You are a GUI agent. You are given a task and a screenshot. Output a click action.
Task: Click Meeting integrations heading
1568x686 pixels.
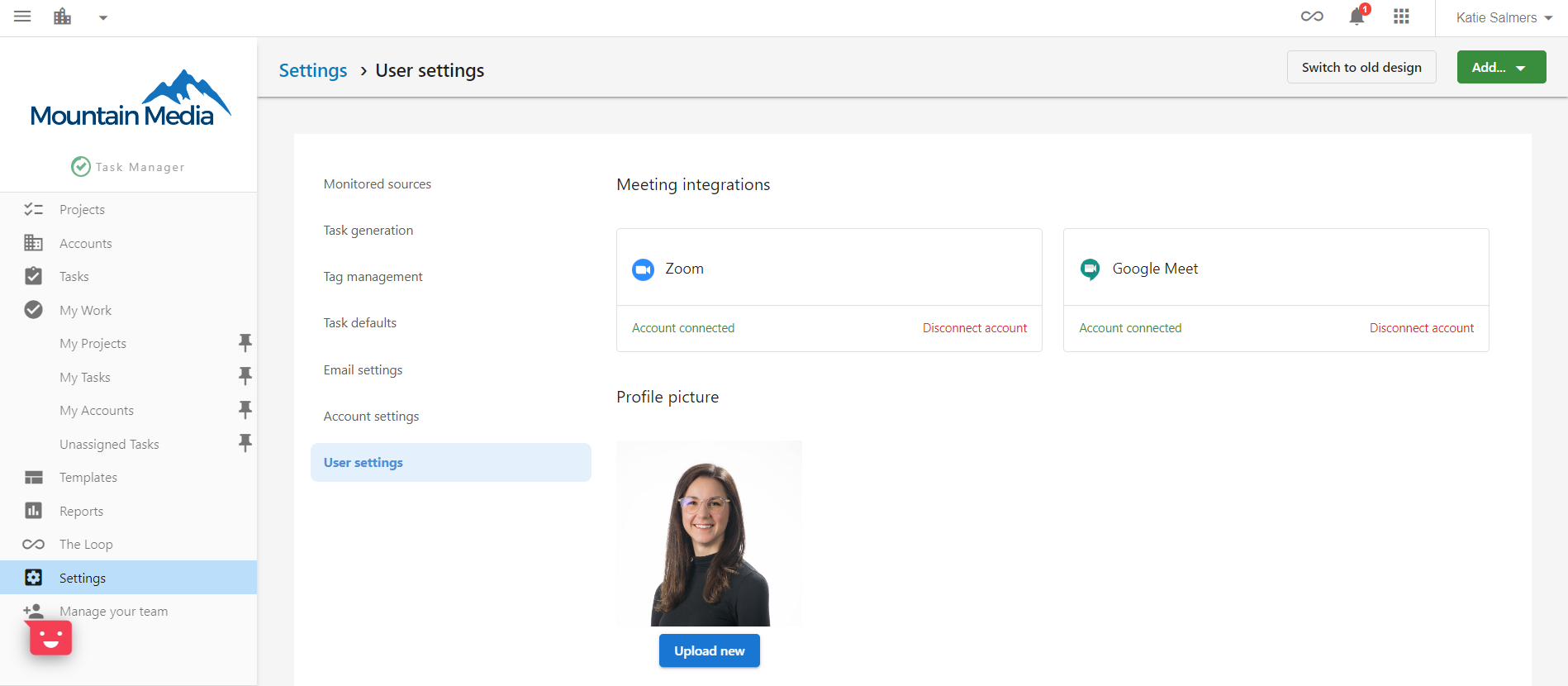[x=693, y=184]
